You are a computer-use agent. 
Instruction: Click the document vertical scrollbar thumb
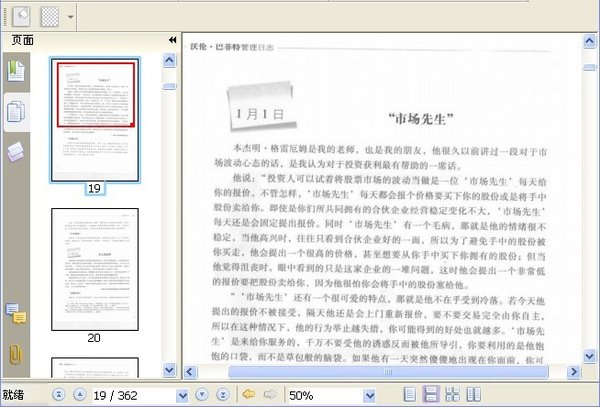590,67
